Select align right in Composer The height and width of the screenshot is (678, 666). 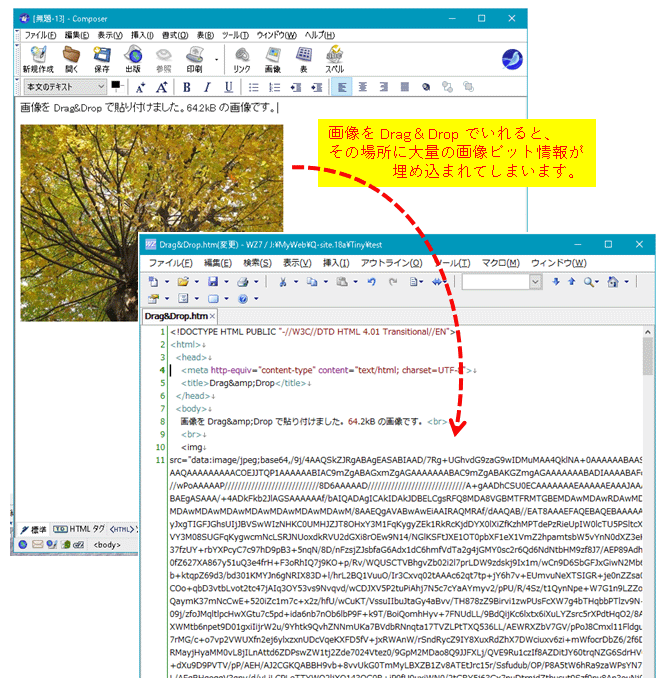(384, 87)
